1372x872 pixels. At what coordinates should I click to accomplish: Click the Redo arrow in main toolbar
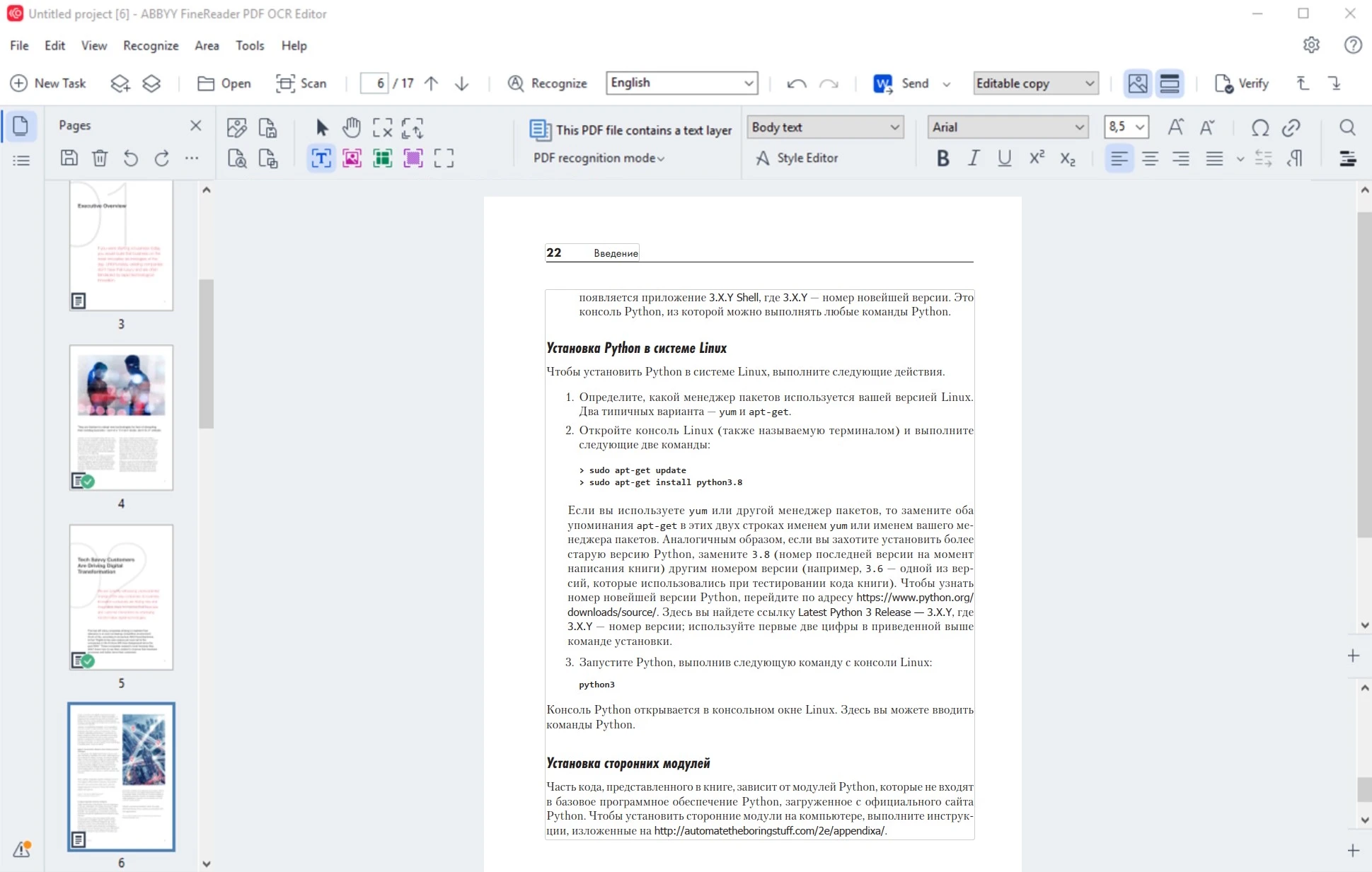pos(829,84)
